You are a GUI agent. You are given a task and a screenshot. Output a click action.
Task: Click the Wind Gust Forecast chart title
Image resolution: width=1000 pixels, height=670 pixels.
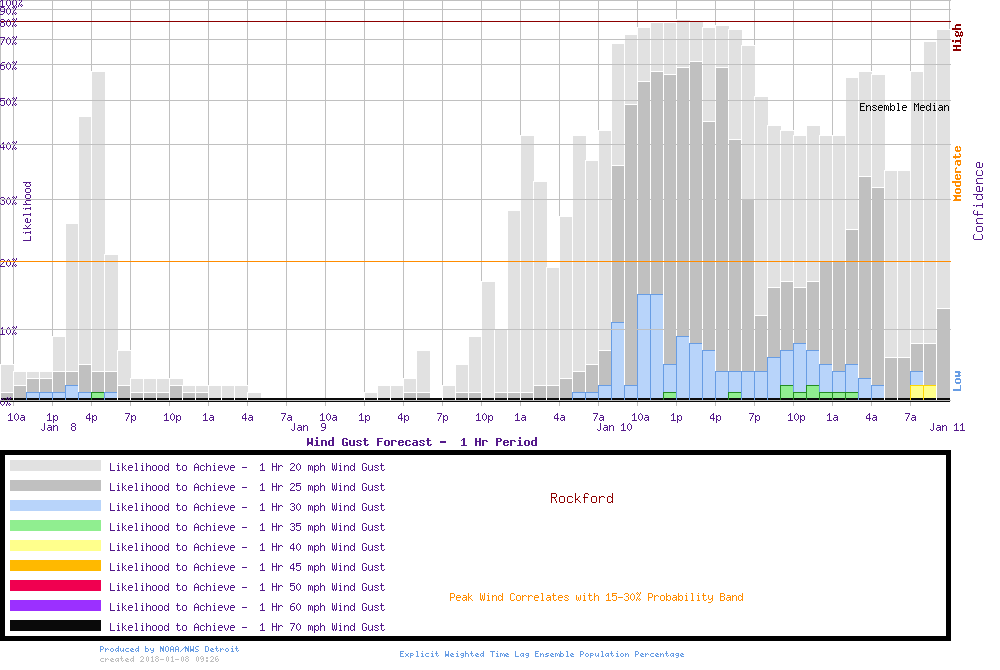click(421, 442)
